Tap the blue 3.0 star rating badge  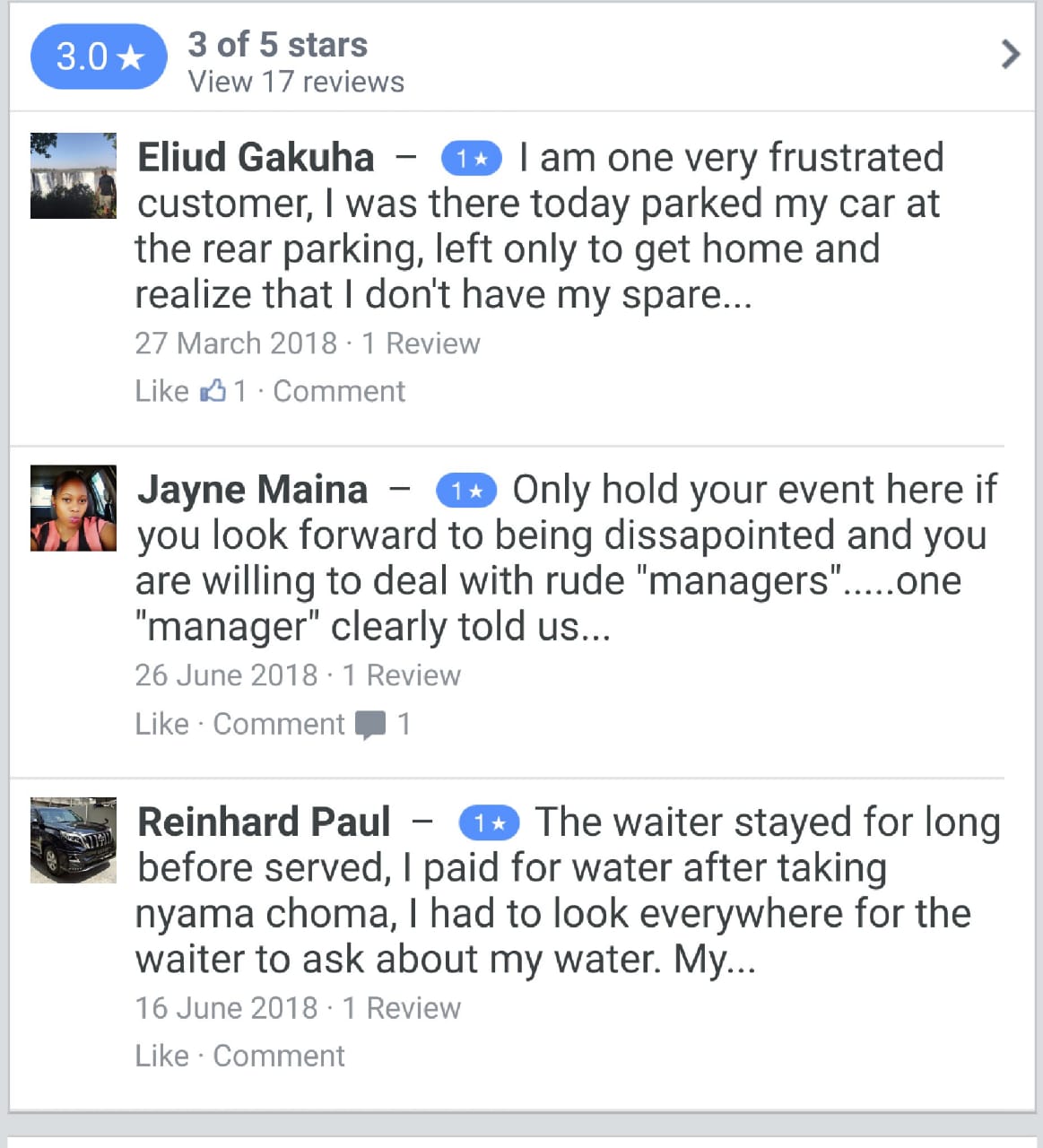(x=99, y=57)
